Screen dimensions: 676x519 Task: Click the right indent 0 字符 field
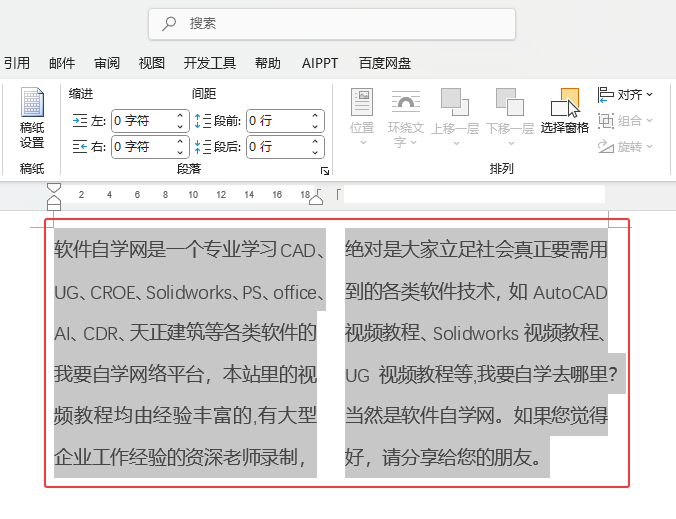(x=150, y=147)
